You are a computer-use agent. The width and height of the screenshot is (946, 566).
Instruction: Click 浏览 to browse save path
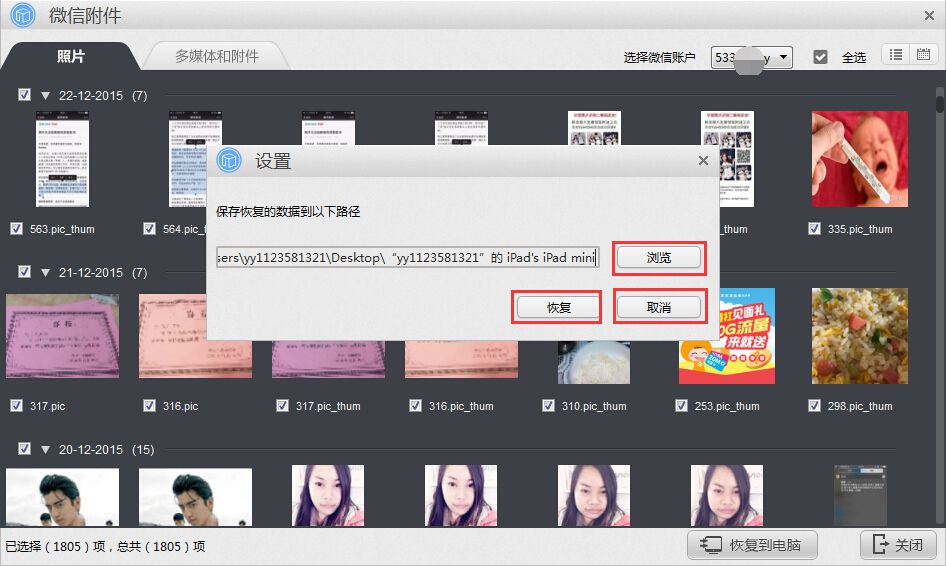coord(658,258)
